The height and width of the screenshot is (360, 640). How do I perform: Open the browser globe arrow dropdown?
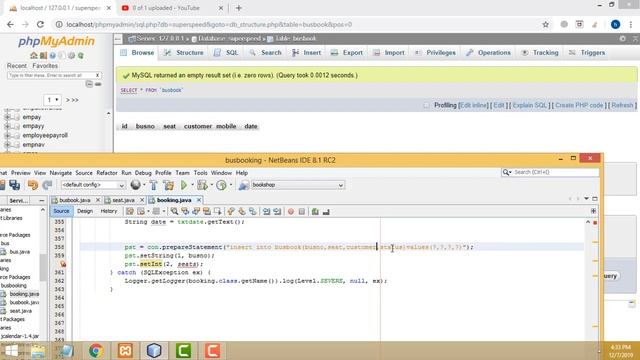144,185
